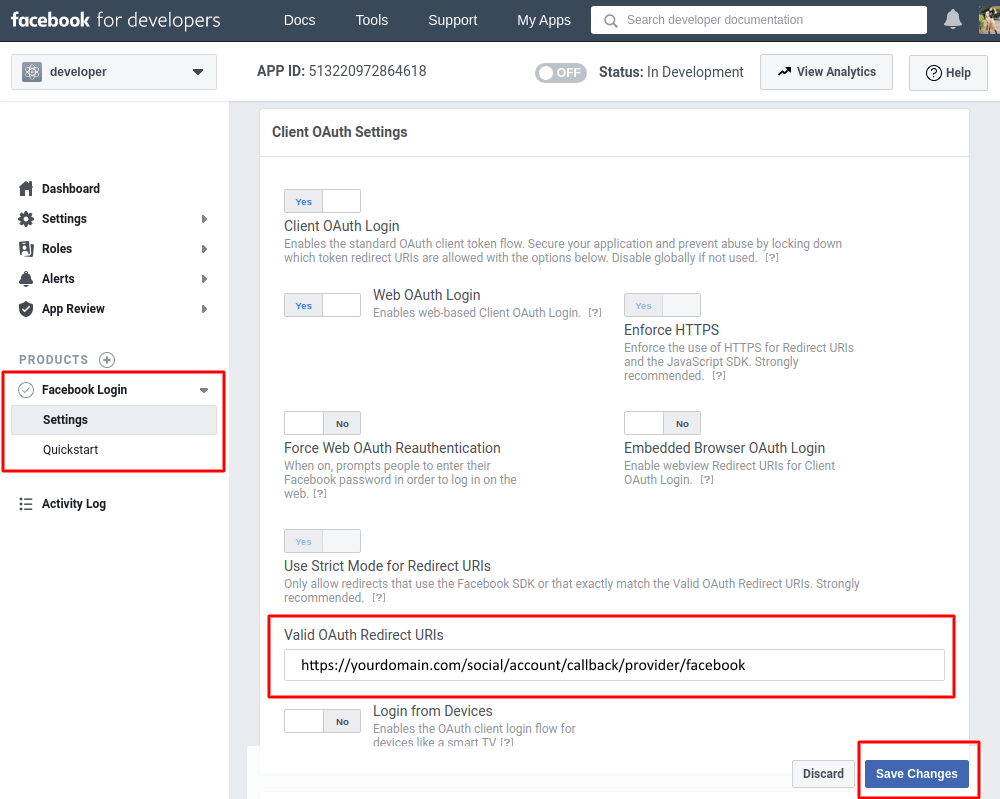Go to Dashboard in sidebar
The height and width of the screenshot is (799, 1000).
[71, 189]
